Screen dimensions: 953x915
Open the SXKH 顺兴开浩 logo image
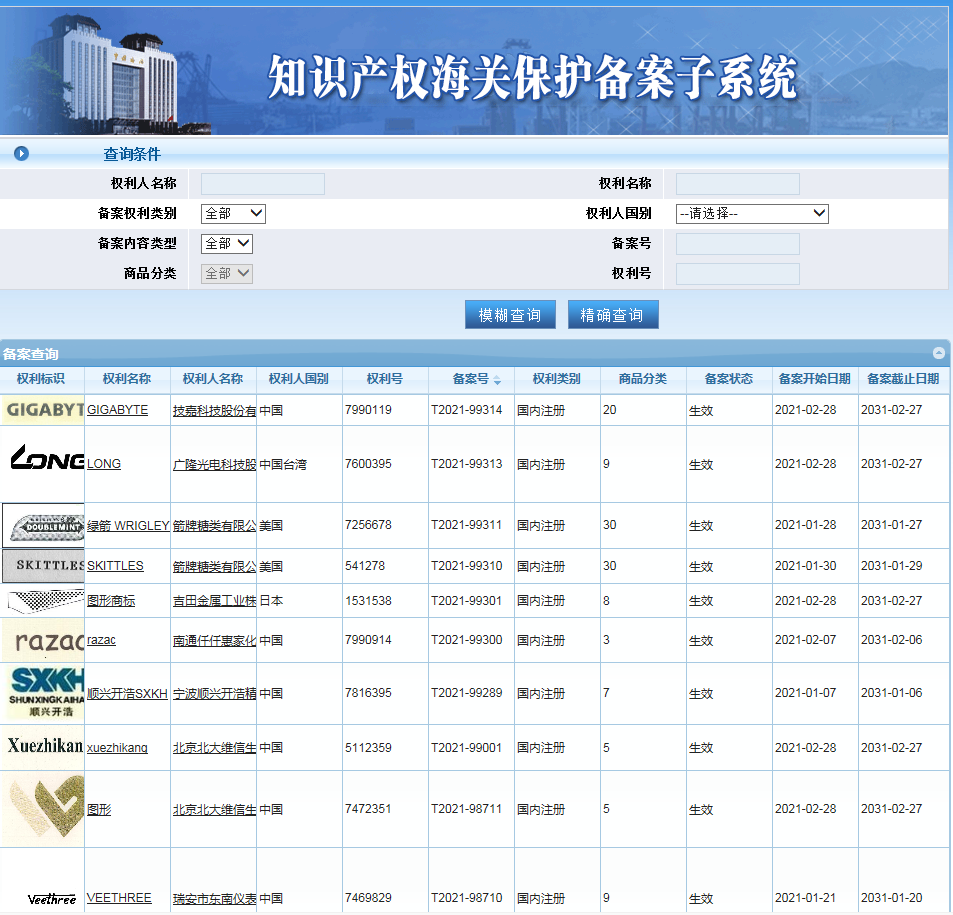tap(43, 693)
